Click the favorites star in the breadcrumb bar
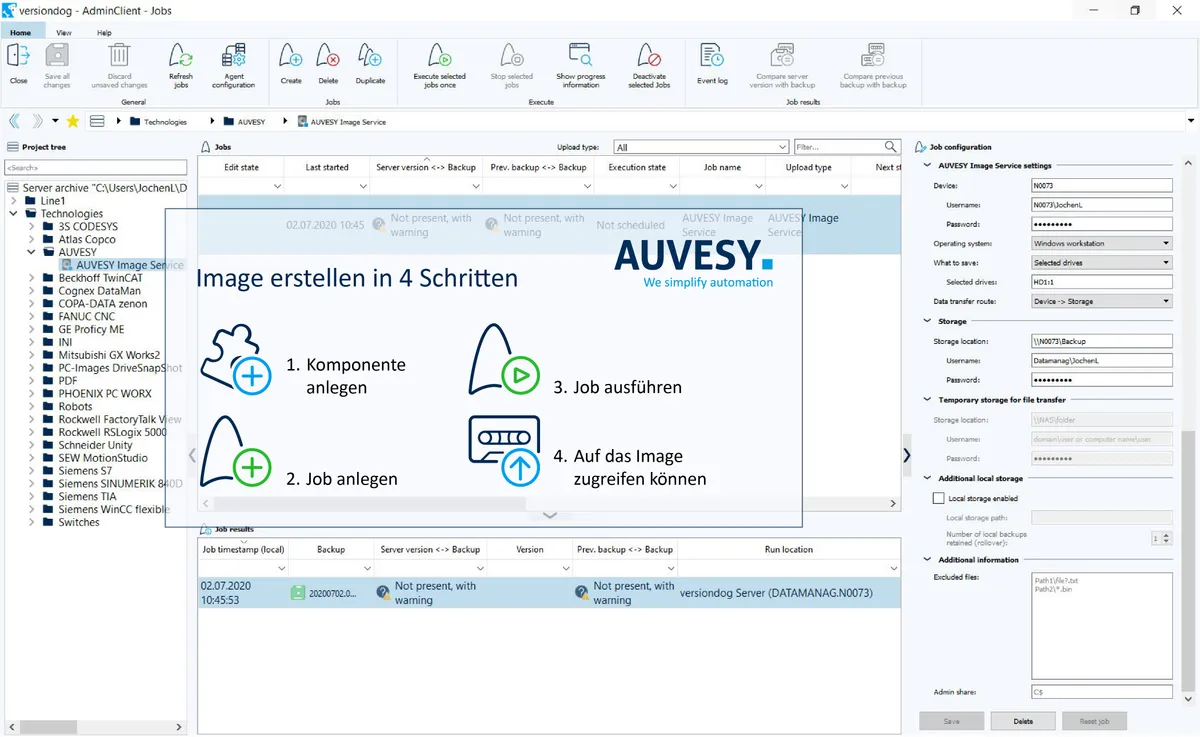Viewport: 1200px width, 737px height. pos(72,120)
